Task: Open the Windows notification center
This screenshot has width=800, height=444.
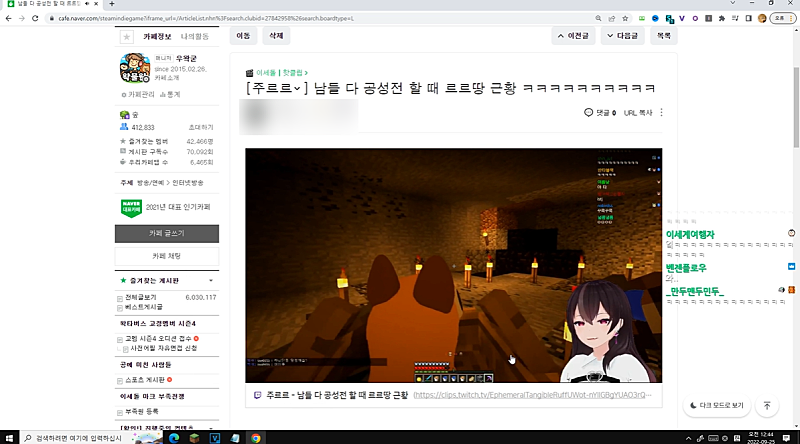Action: click(x=786, y=438)
